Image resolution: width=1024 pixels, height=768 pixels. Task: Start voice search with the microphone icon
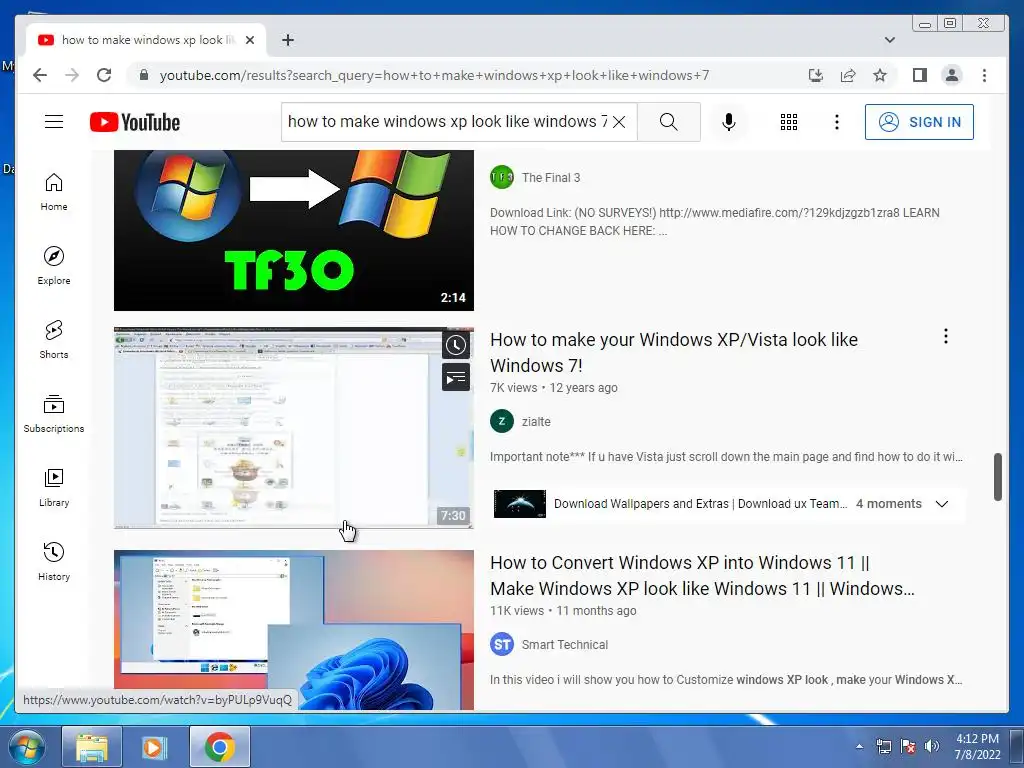tap(729, 122)
